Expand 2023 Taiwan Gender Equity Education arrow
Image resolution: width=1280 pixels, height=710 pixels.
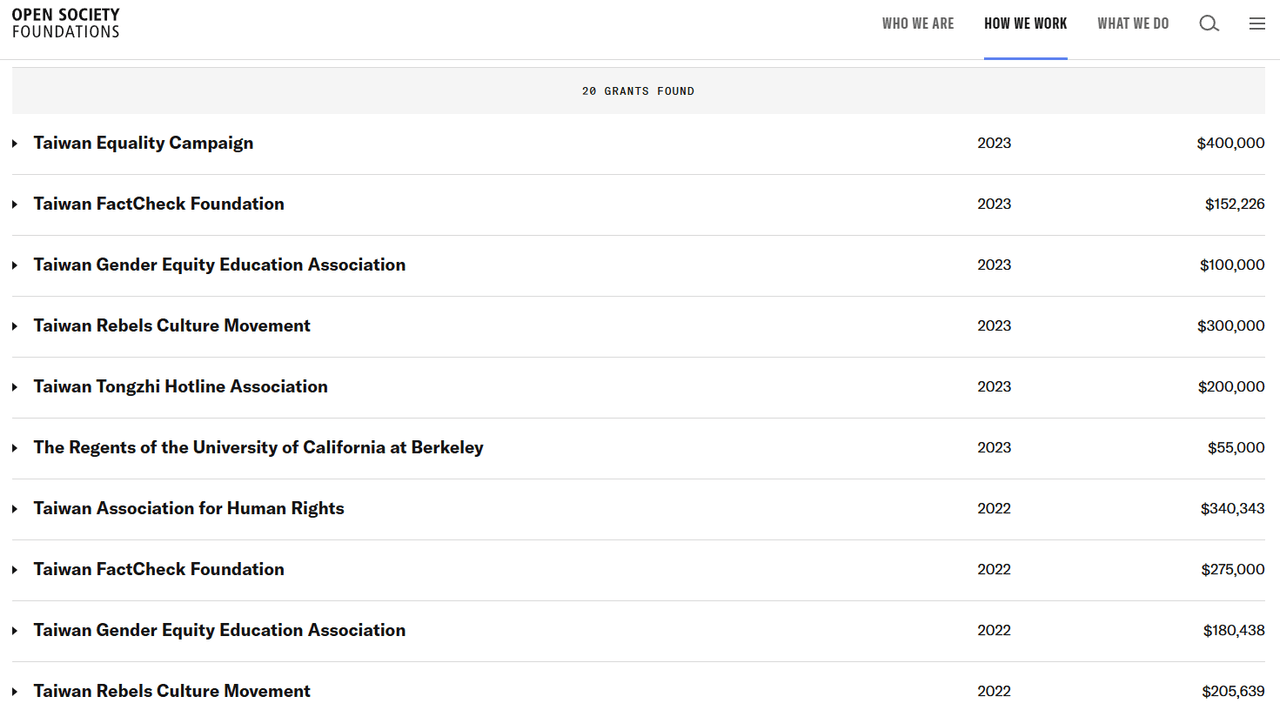coord(15,266)
